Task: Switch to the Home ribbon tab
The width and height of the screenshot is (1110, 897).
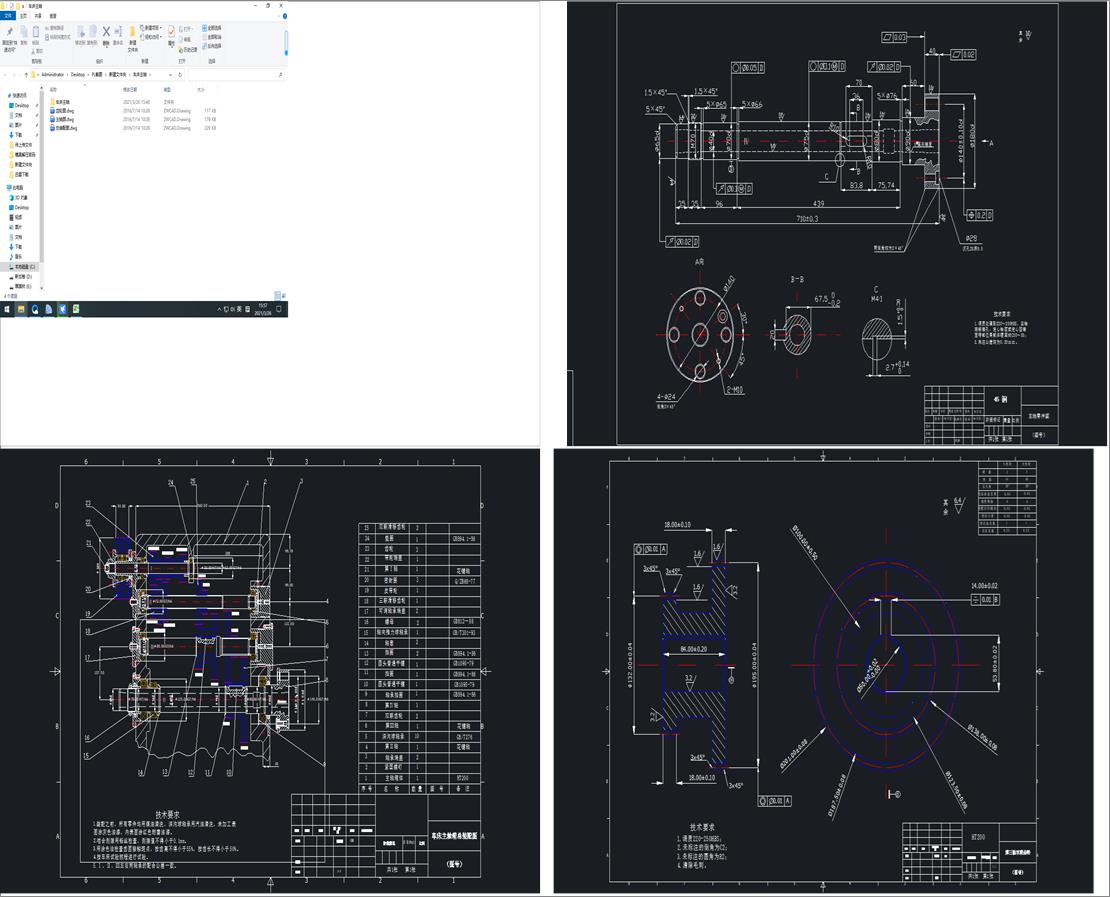Action: [x=23, y=16]
